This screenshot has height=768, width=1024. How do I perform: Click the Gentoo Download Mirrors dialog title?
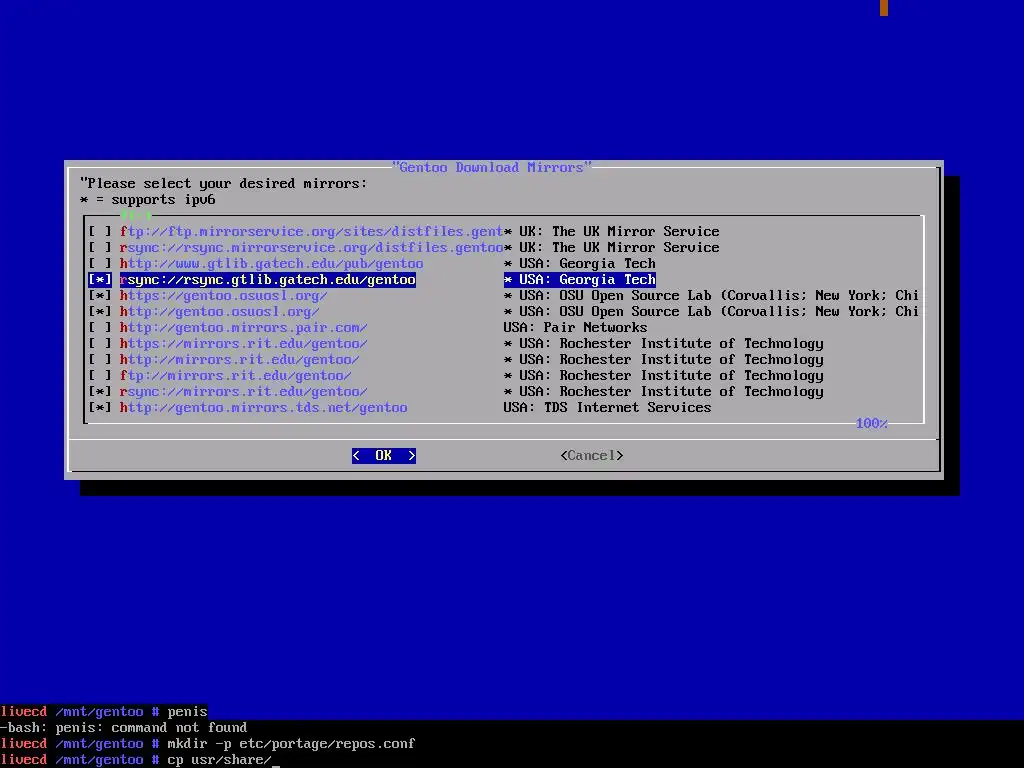click(491, 167)
